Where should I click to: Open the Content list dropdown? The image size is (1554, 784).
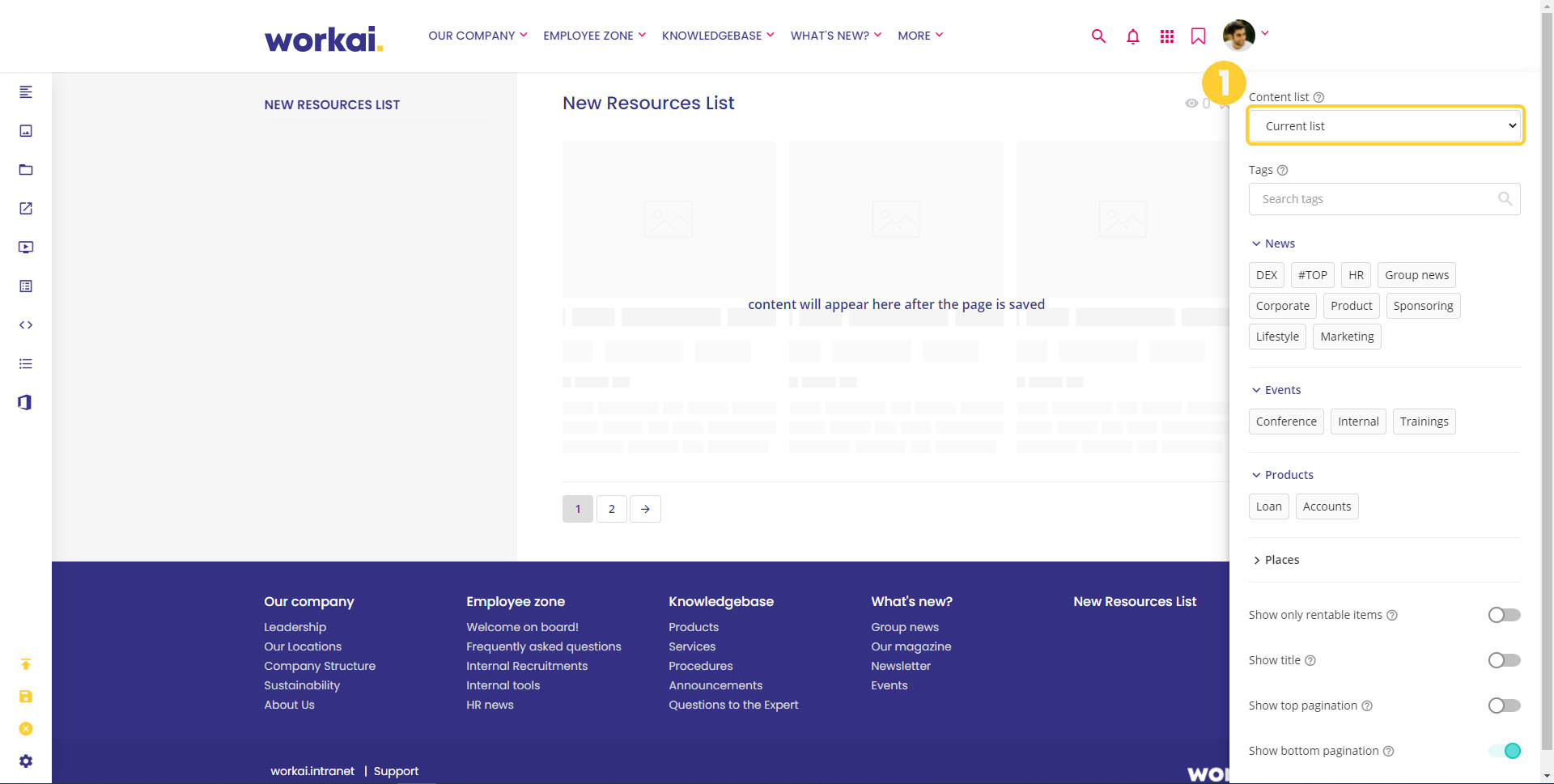(x=1386, y=126)
